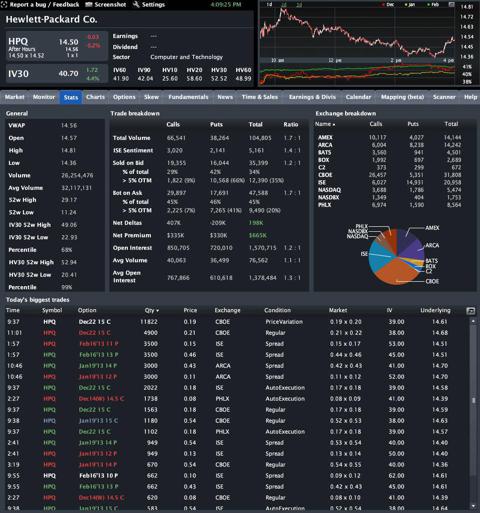The height and width of the screenshot is (513, 480).
Task: Click the biggest trades scrollbar thumb
Action: 473,400
